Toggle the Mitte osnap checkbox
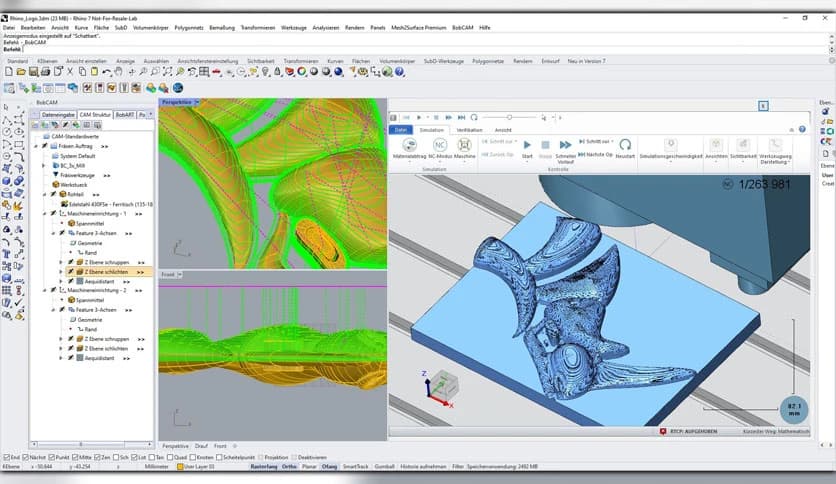Screen dimensions: 836x484 [x=75, y=457]
